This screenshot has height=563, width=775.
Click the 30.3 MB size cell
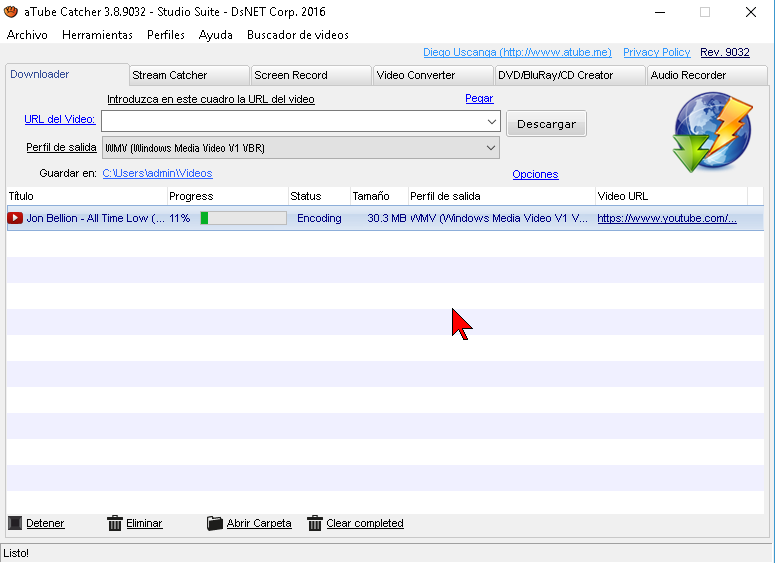pos(387,218)
